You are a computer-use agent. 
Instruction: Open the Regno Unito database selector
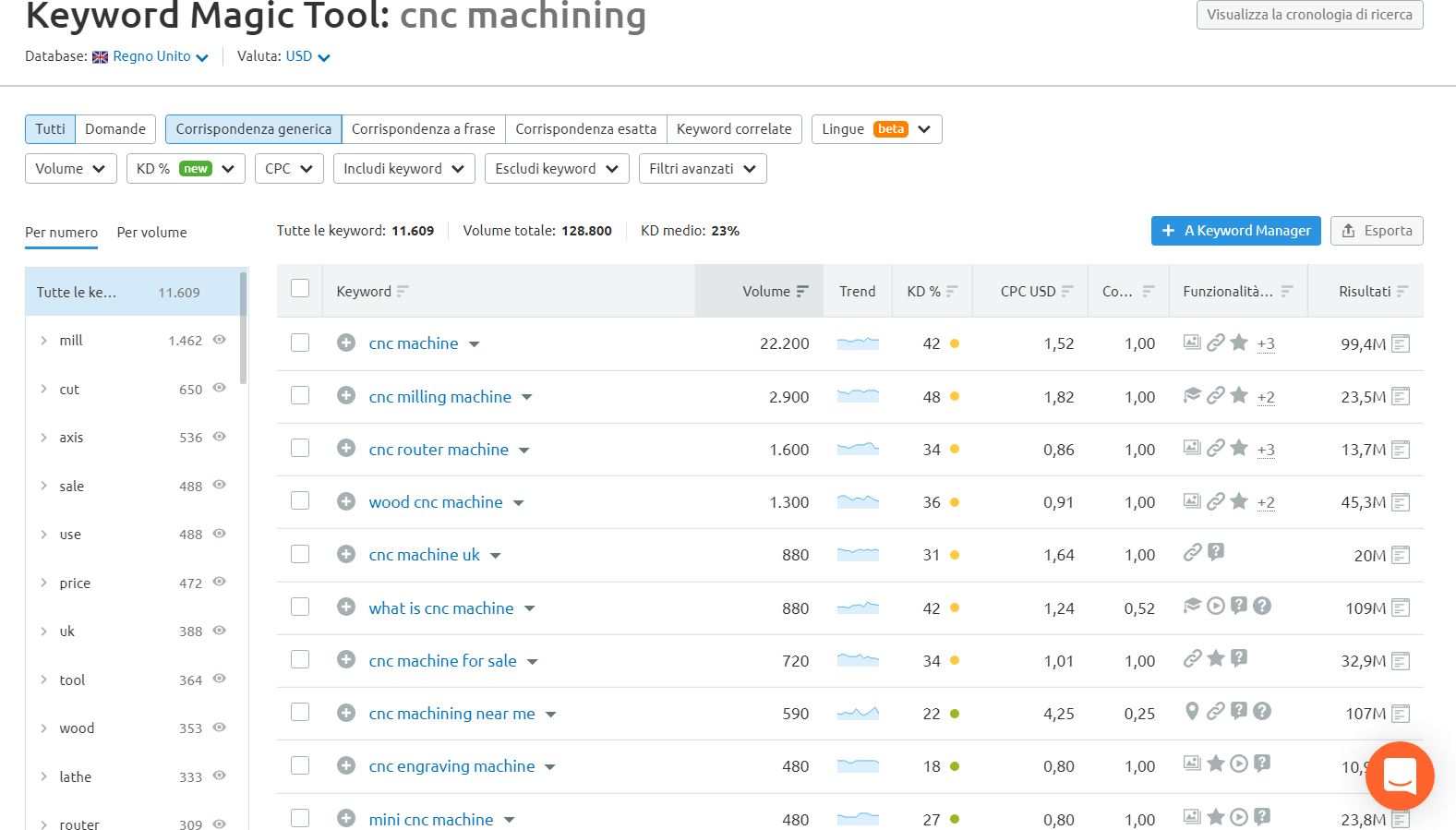pyautogui.click(x=150, y=56)
